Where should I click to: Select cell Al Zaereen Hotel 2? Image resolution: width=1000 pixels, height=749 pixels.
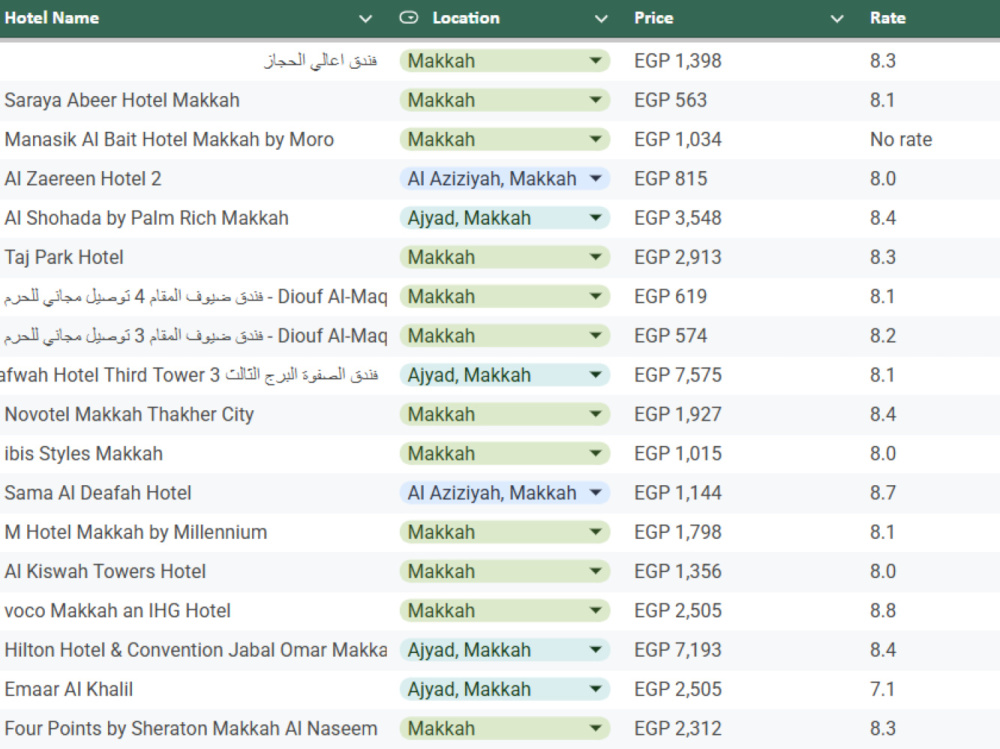click(83, 179)
